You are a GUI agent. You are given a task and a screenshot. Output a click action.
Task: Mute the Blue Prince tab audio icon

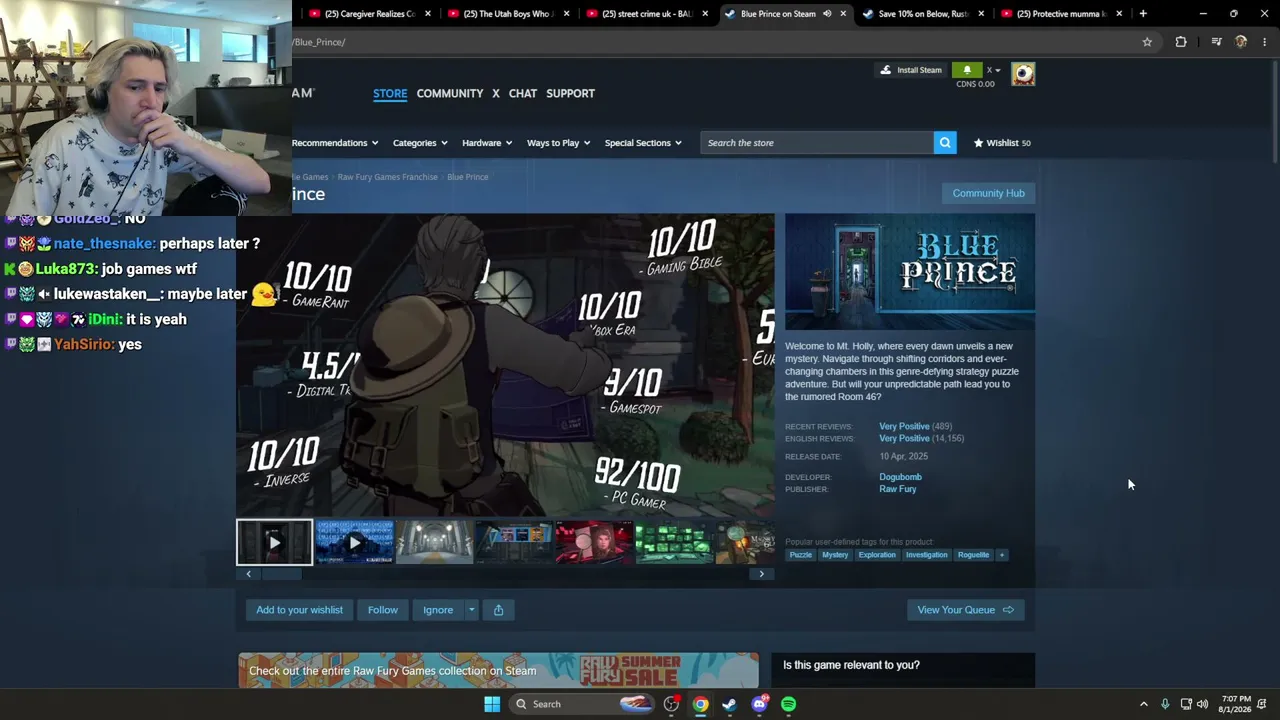tap(827, 14)
